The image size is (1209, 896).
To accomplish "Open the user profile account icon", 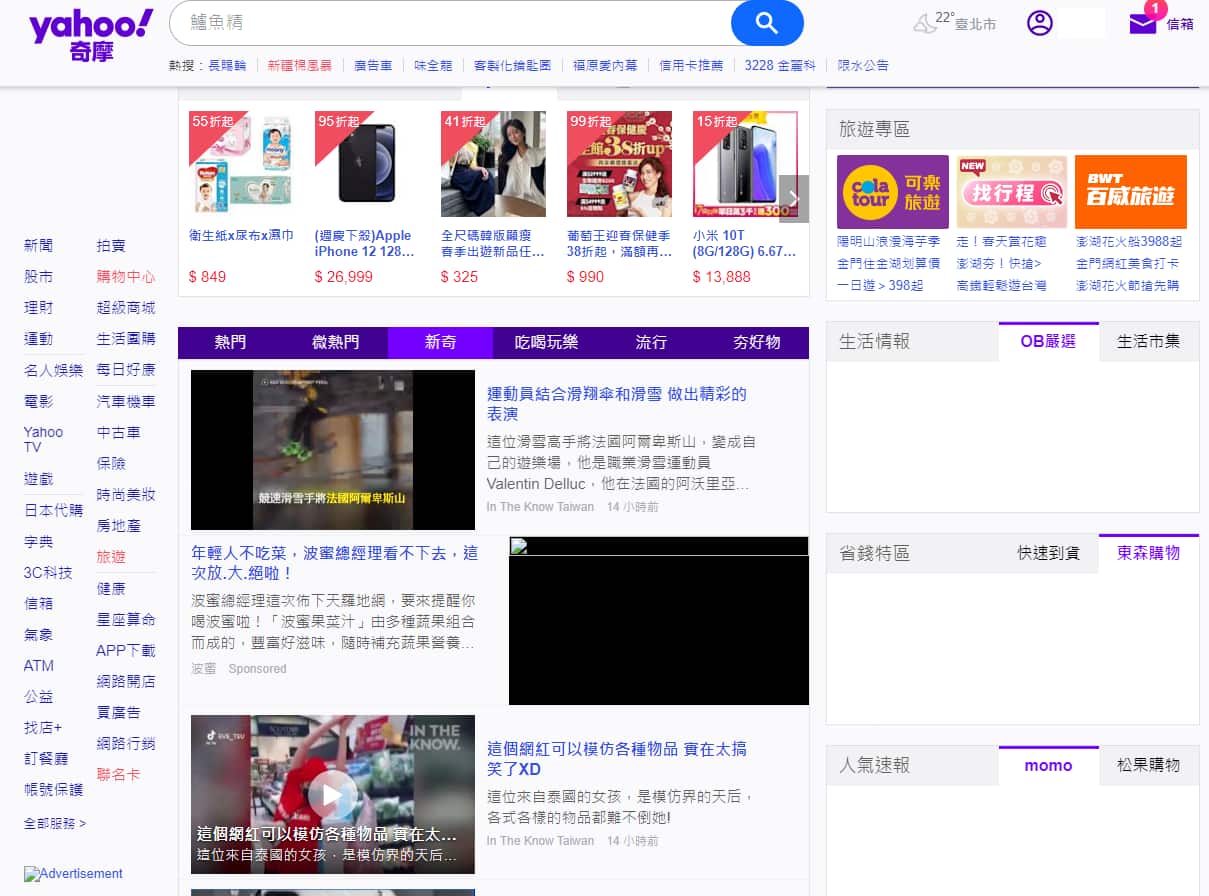I will click(1040, 23).
